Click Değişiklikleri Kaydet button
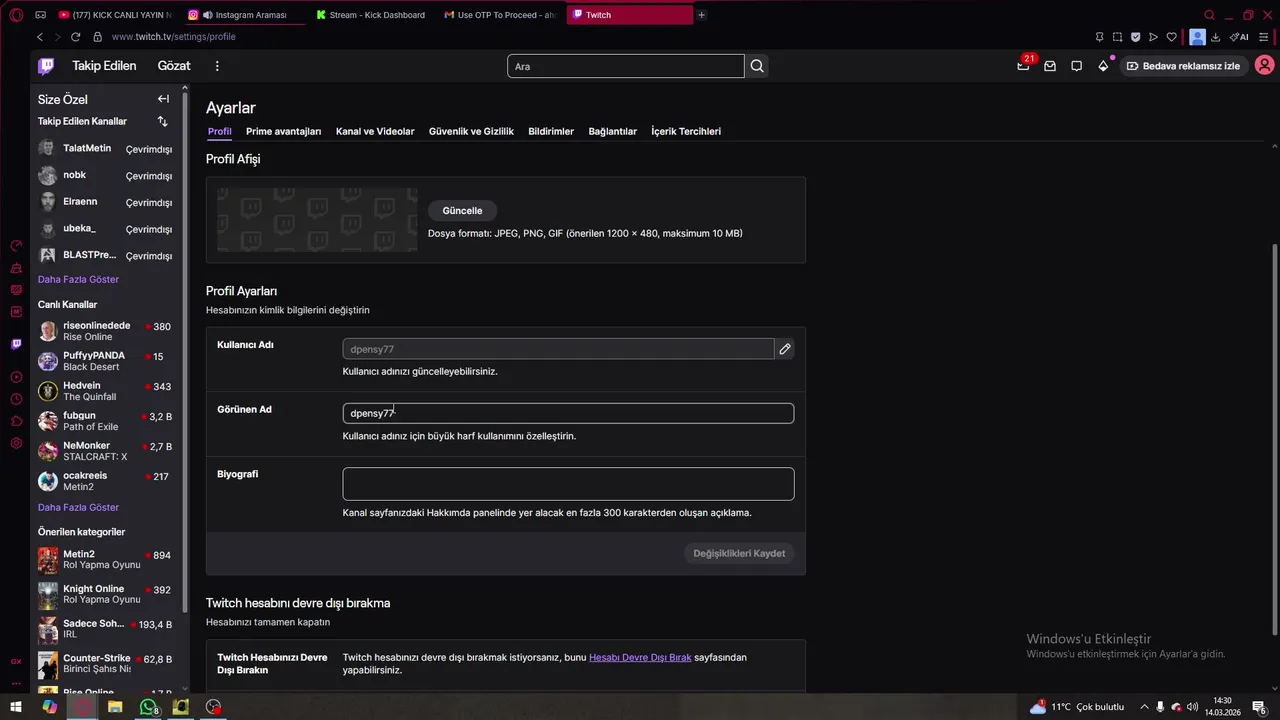The height and width of the screenshot is (720, 1280). (x=739, y=553)
